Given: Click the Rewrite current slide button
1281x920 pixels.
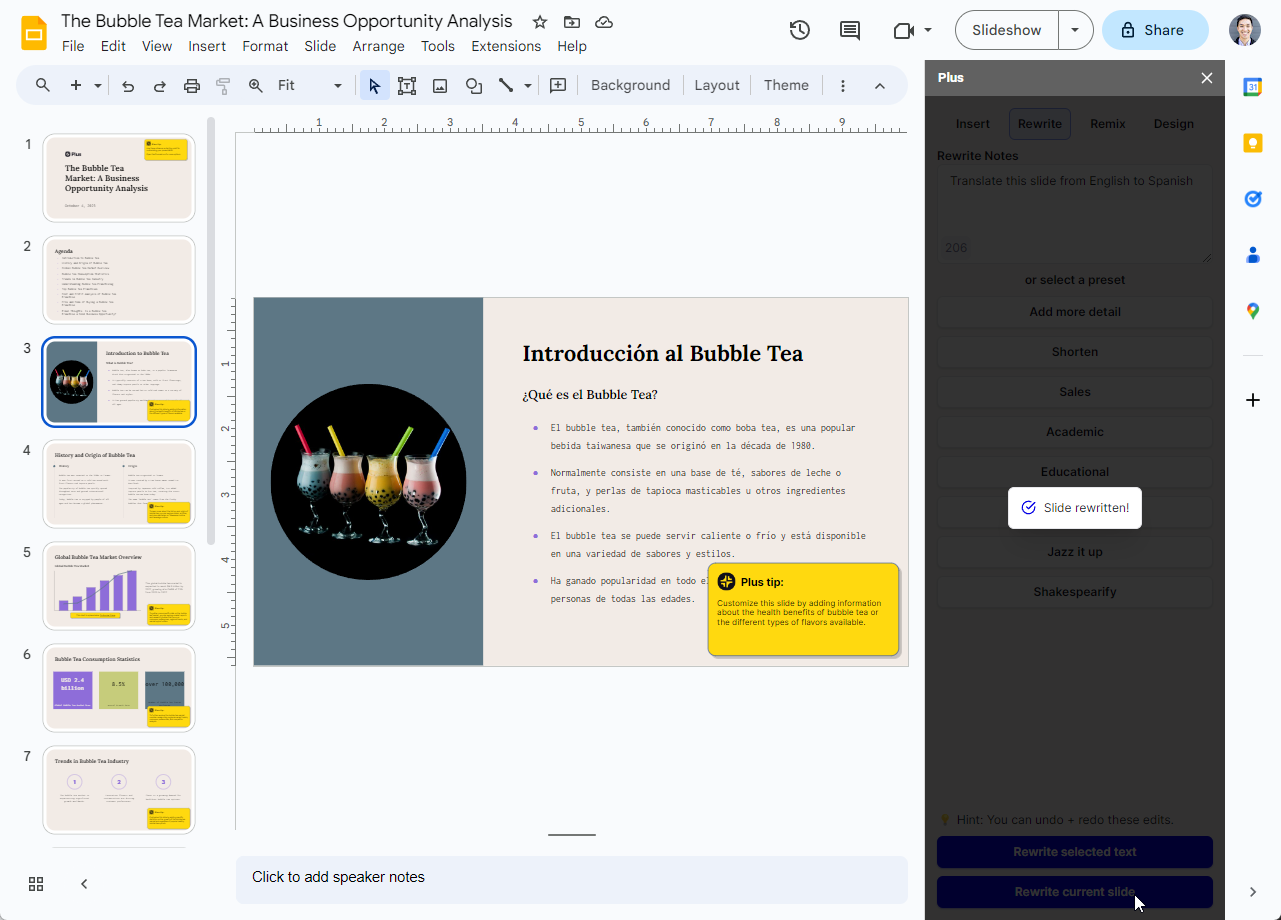Looking at the screenshot, I should tap(1074, 891).
